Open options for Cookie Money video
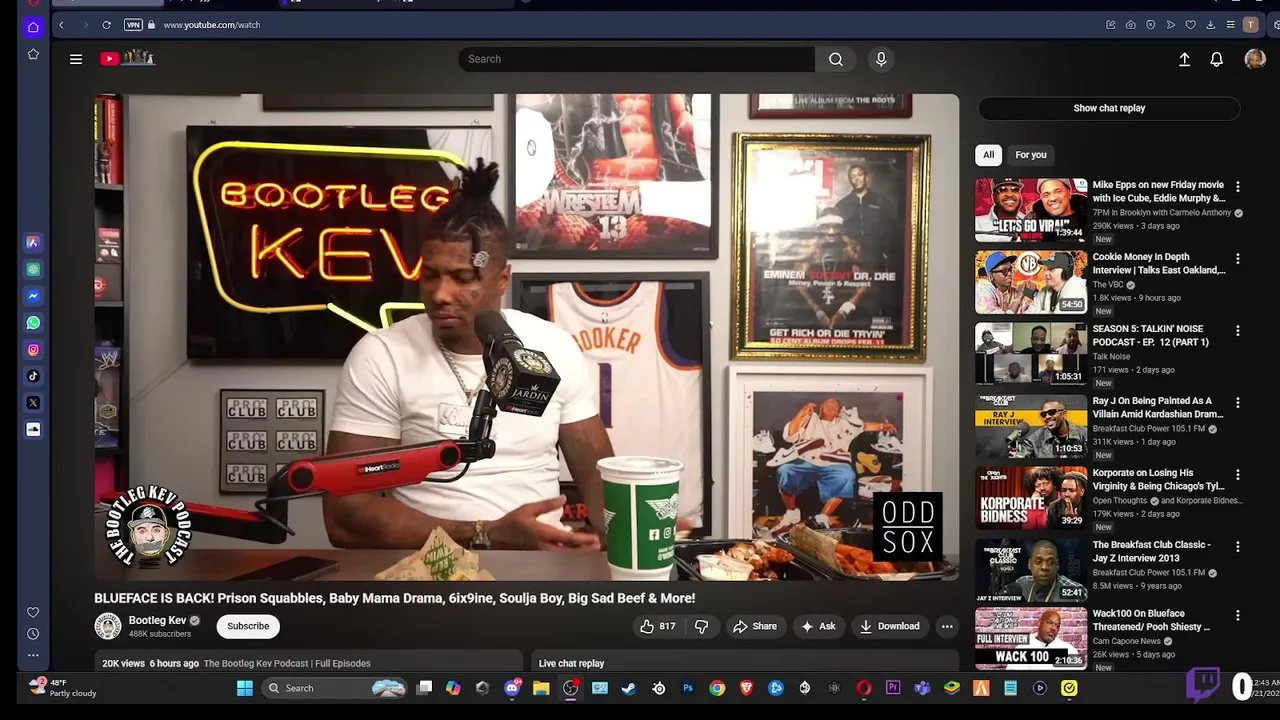Viewport: 1280px width, 720px height. coord(1238,259)
